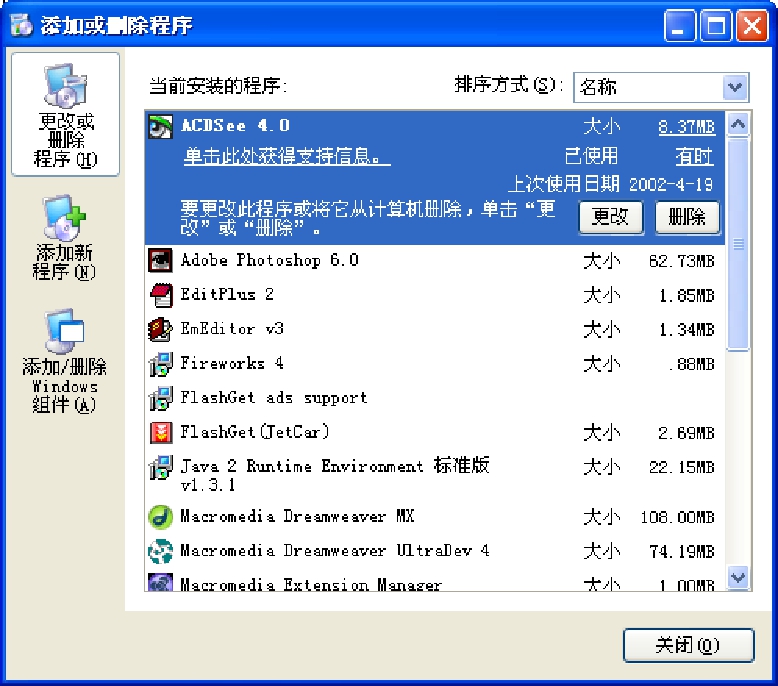Click the 当前安装的程序 label

[x=218, y=86]
